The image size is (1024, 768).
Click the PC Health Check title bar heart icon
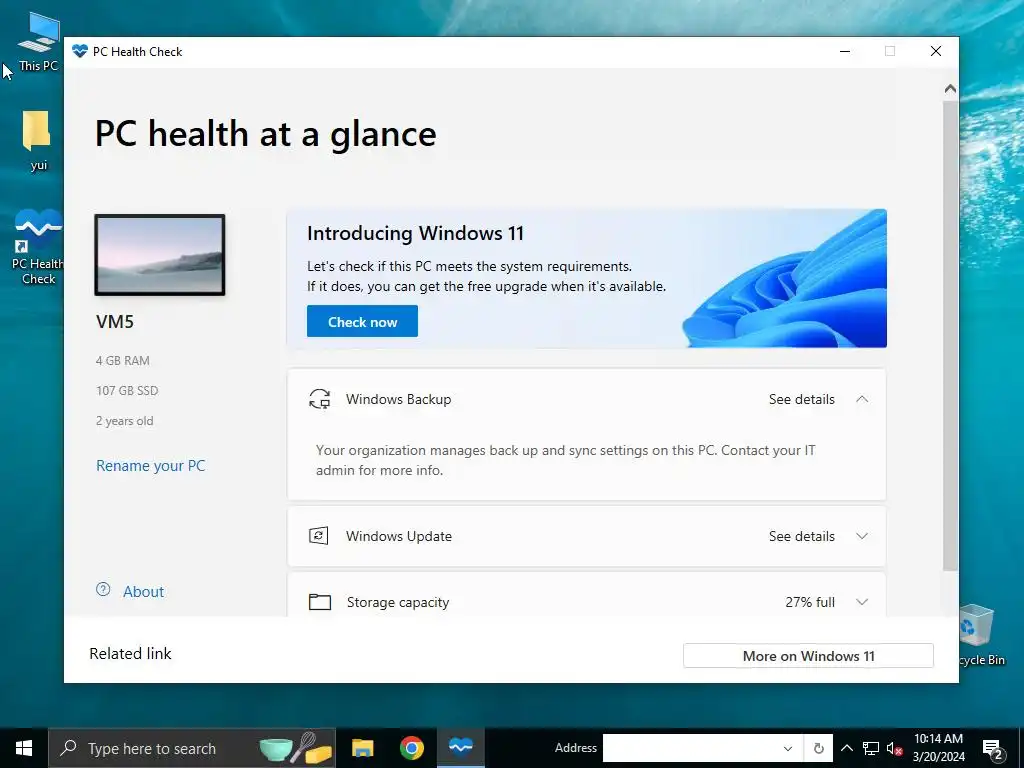coord(80,52)
